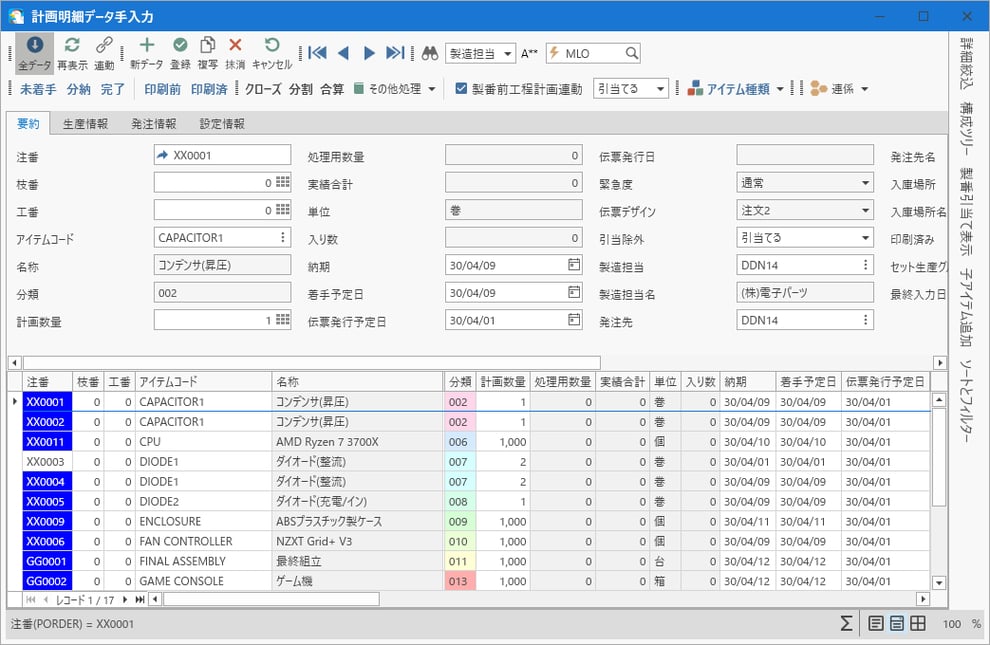Viewport: 990px width, 645px height.
Task: Switch to the 生産情報 tab
Action: 85,124
